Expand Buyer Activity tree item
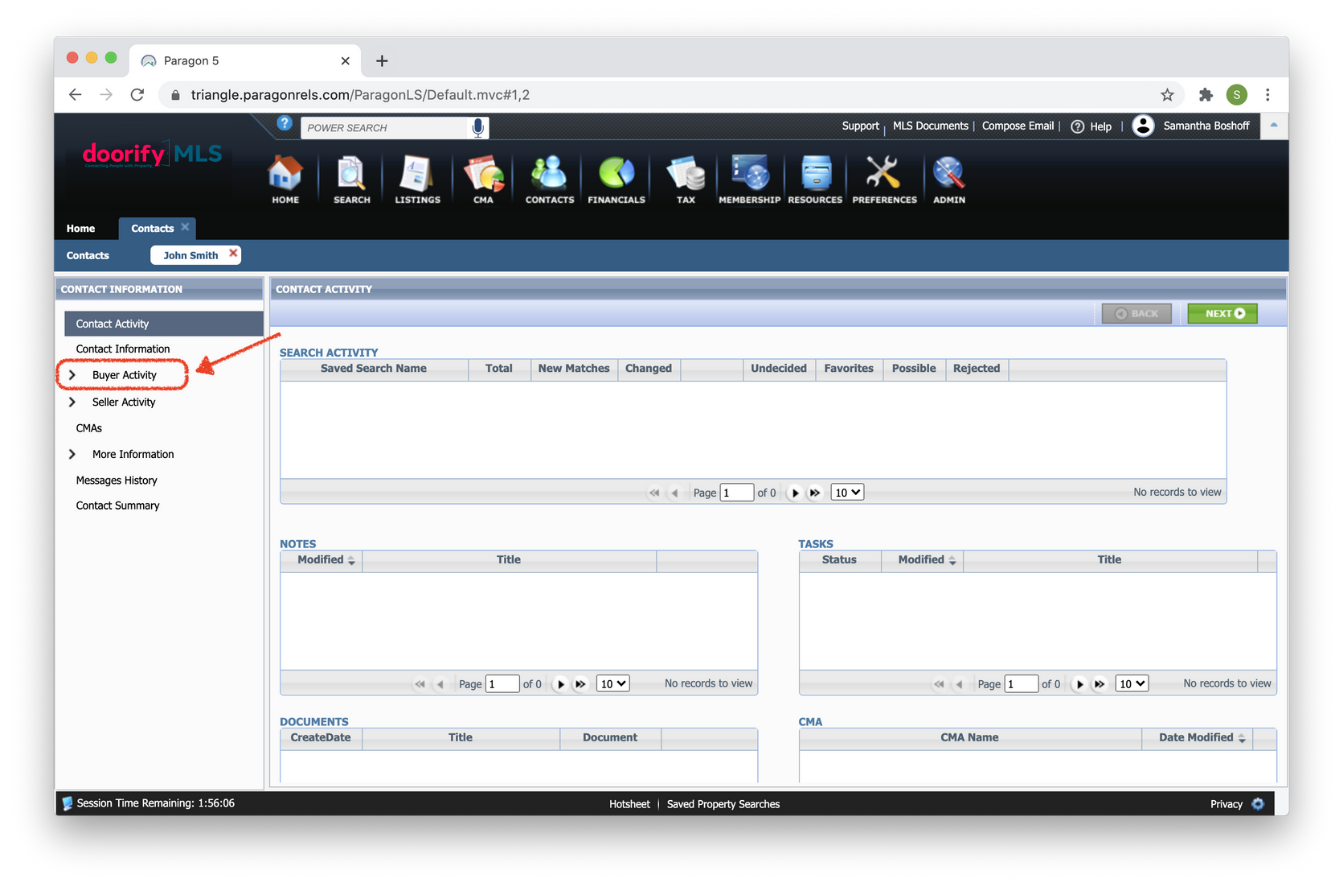1344x887 pixels. [x=72, y=375]
